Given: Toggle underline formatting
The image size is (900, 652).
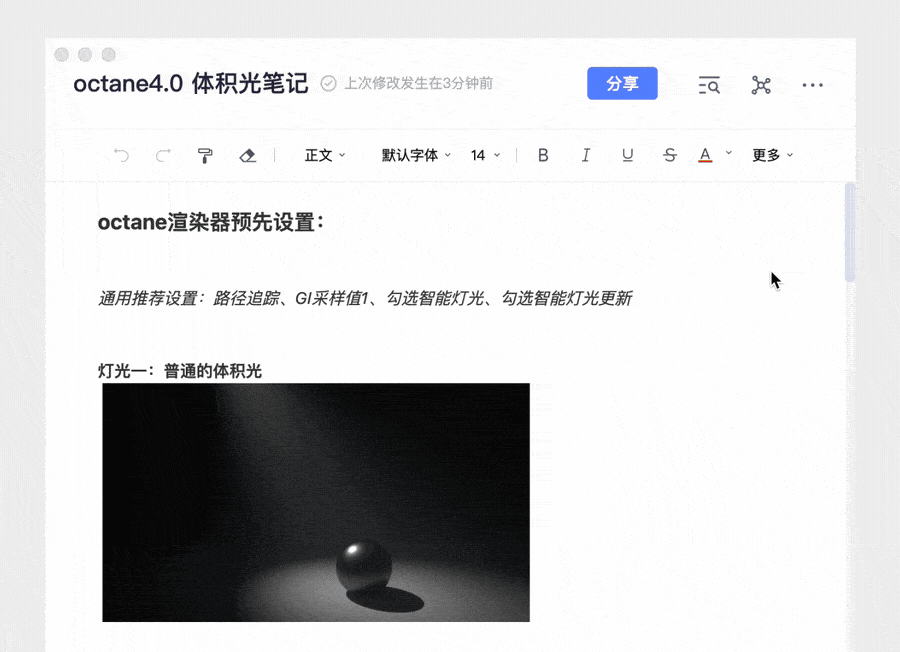Looking at the screenshot, I should pyautogui.click(x=627, y=155).
